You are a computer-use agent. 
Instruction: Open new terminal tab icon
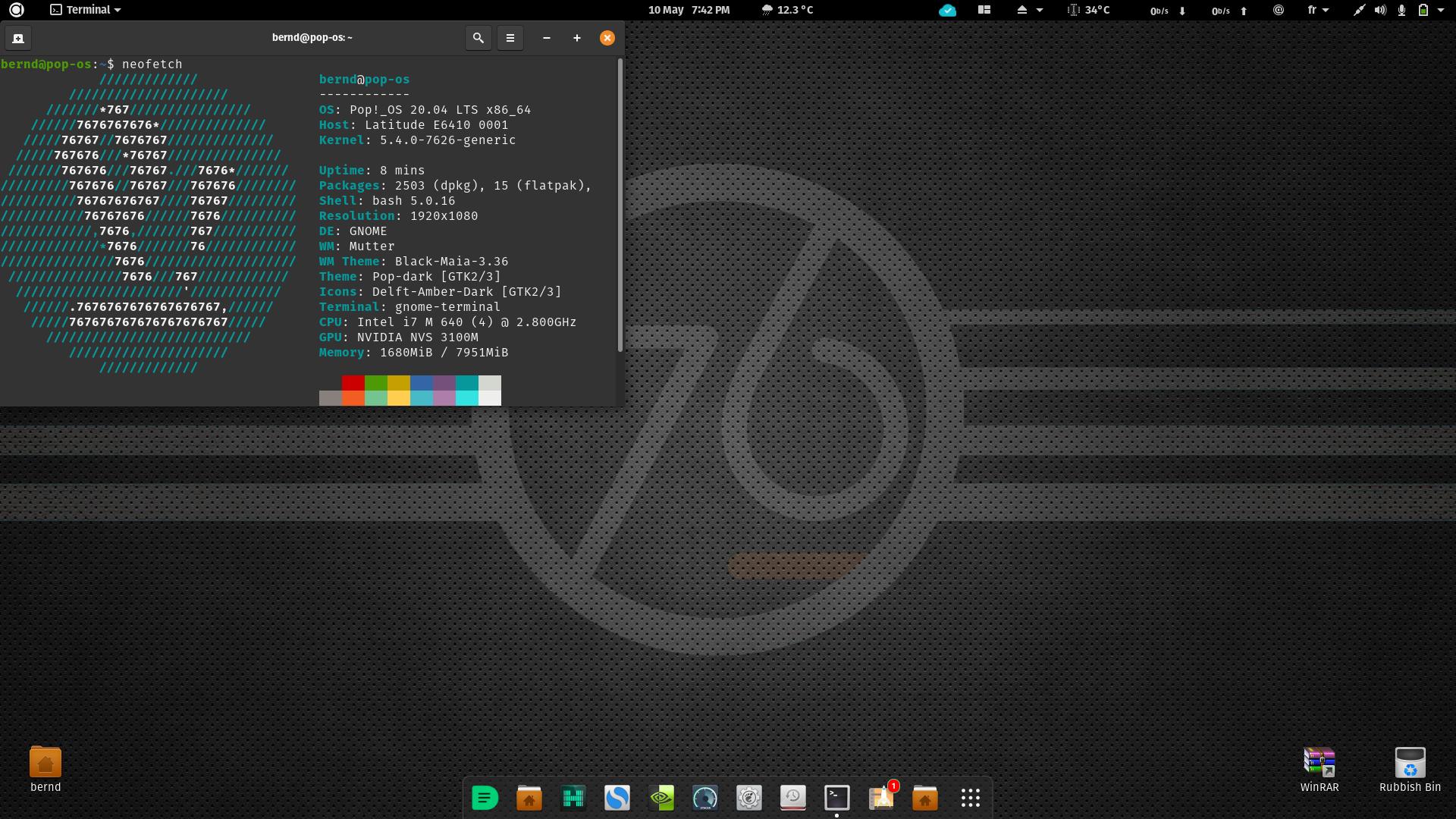click(x=18, y=38)
